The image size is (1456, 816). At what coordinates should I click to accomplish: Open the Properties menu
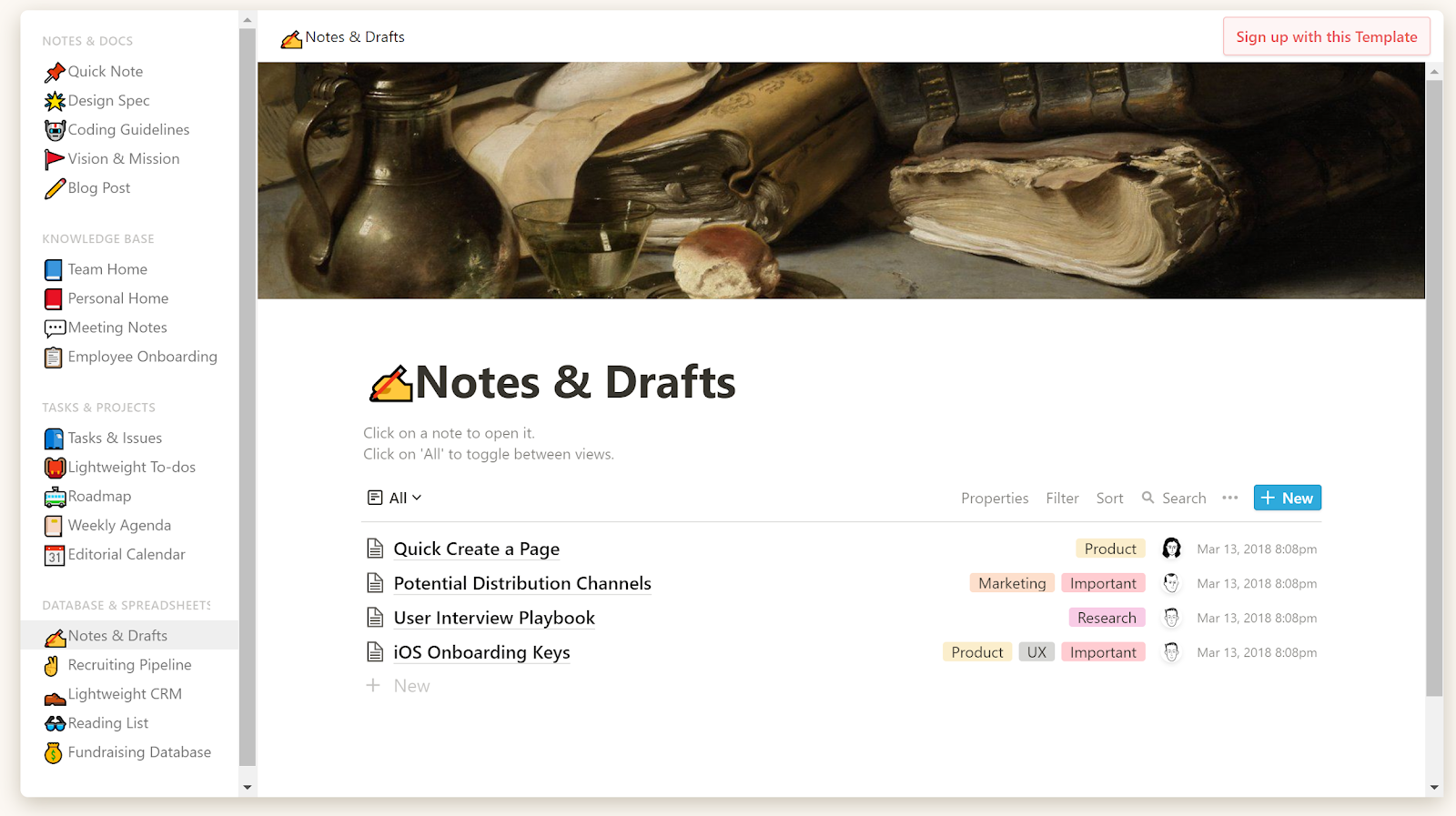[995, 499]
